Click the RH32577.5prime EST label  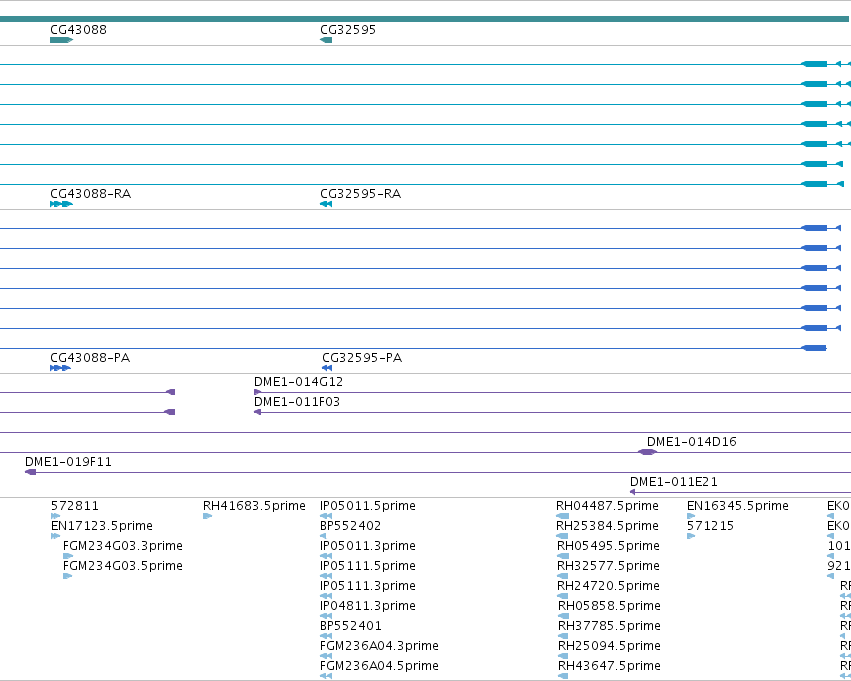click(608, 566)
